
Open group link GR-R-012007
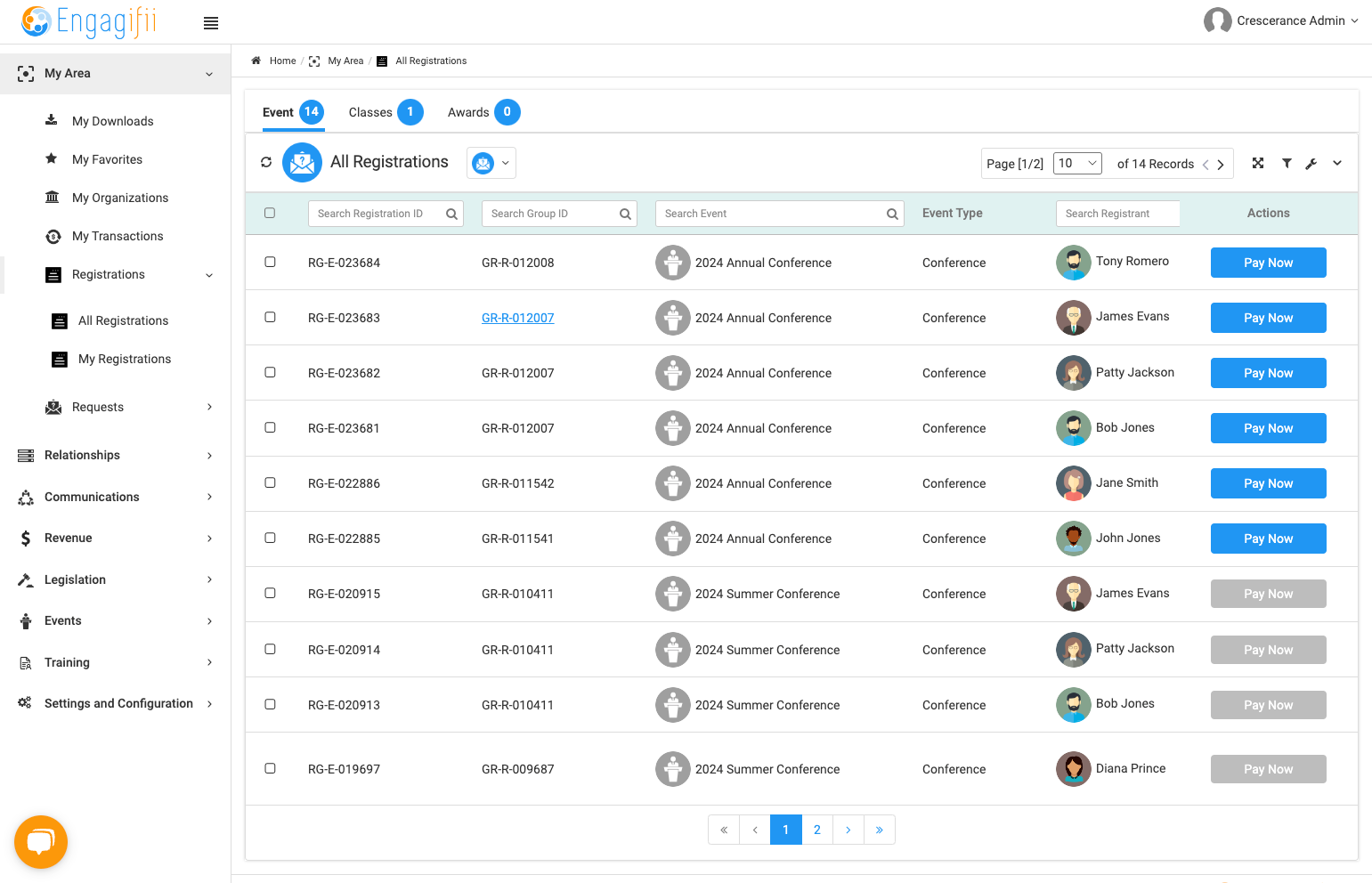[x=518, y=318]
